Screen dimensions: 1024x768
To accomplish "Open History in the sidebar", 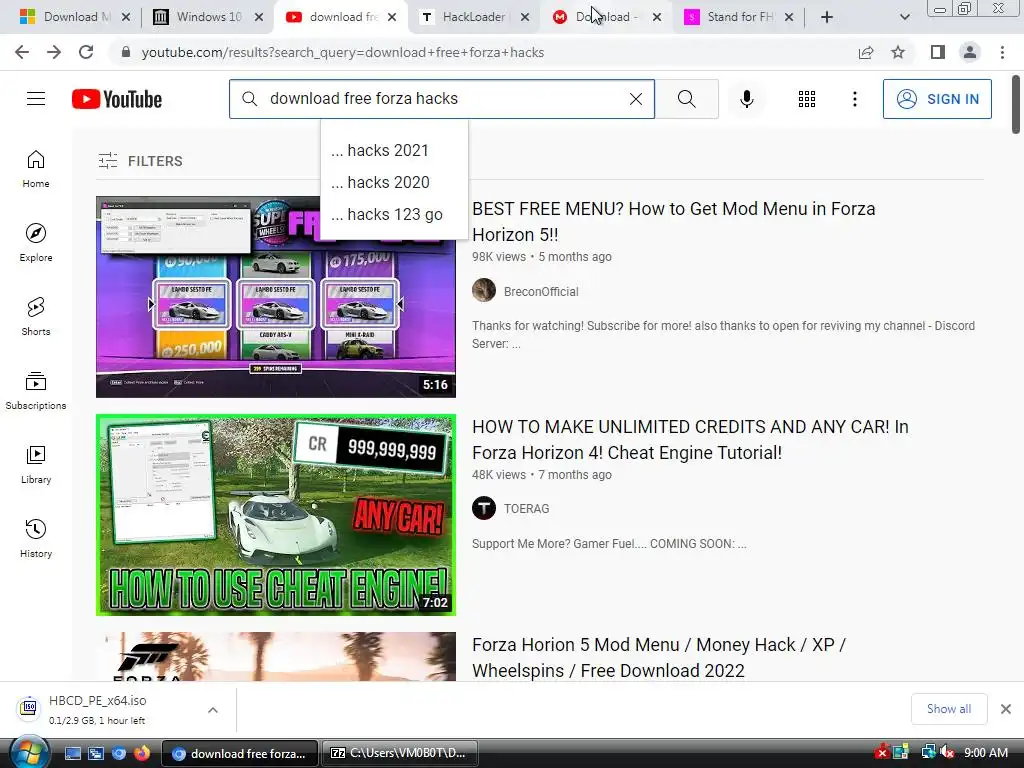I will 36,538.
